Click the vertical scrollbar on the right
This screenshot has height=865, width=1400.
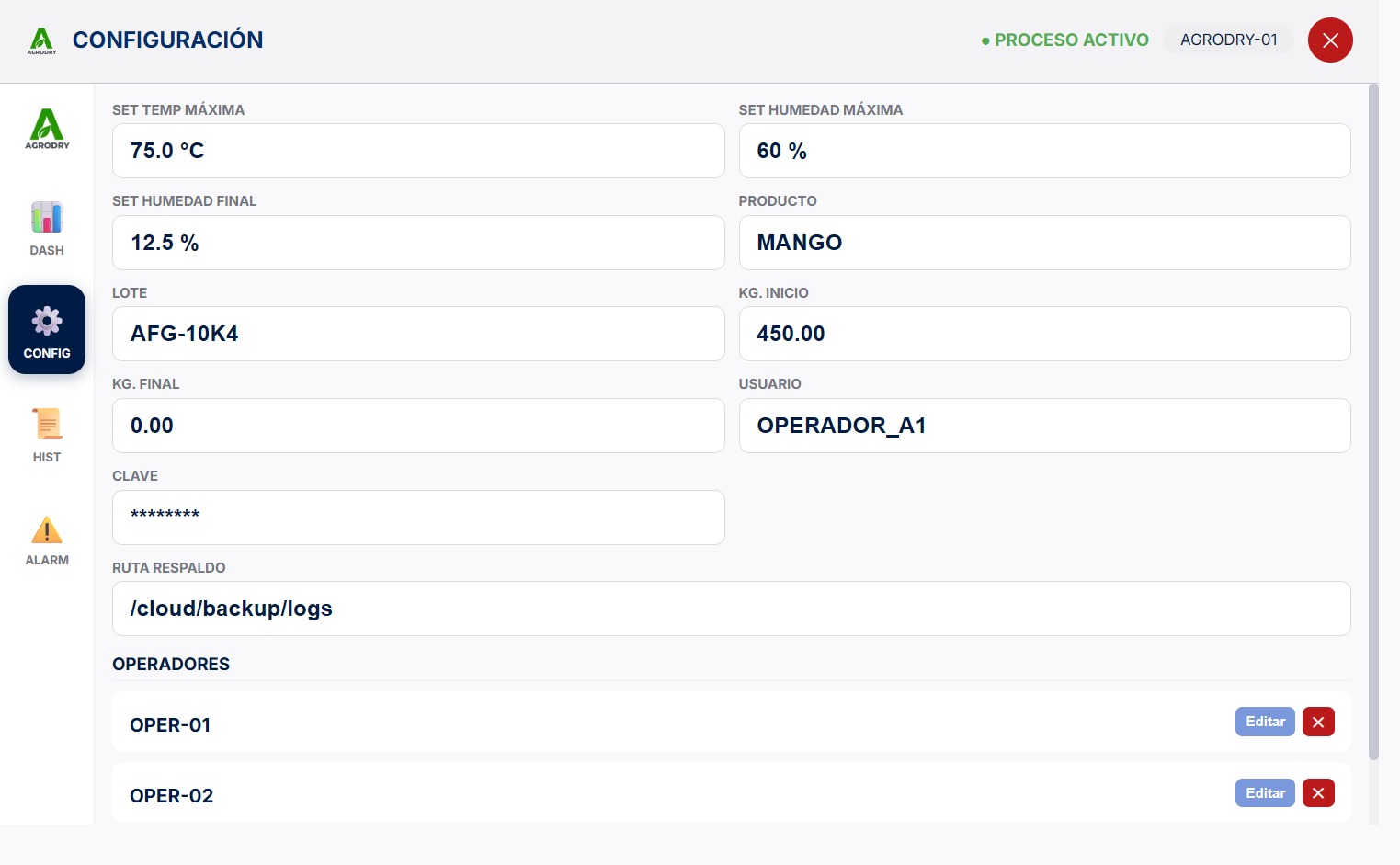coord(1373,422)
